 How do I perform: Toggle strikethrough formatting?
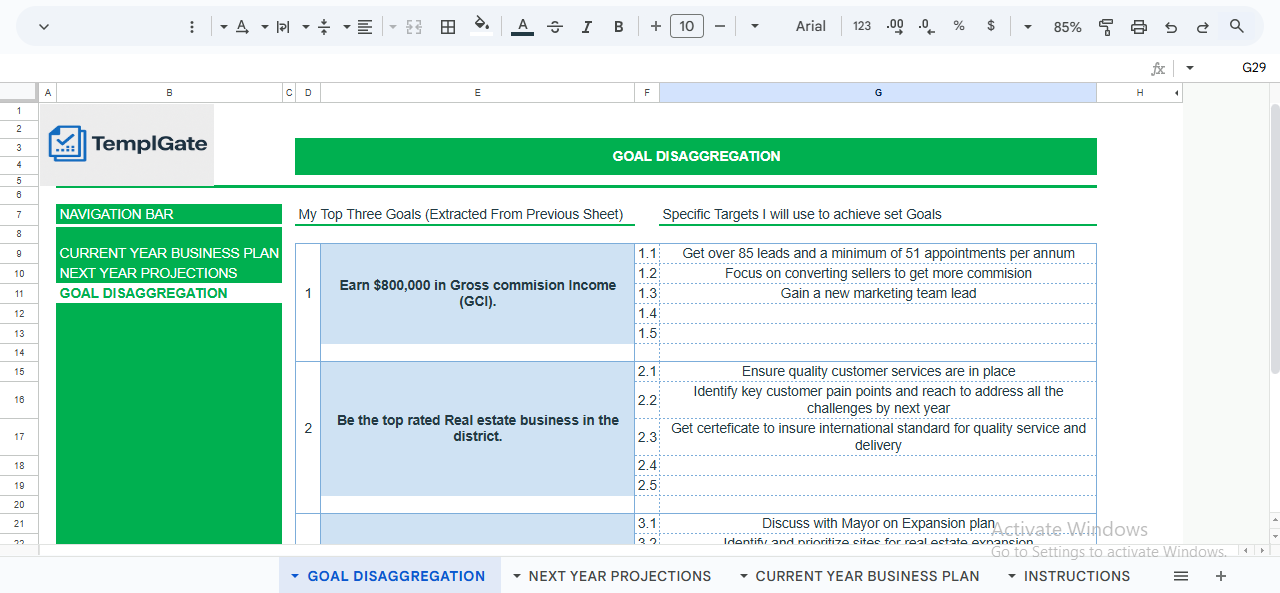[x=555, y=27]
